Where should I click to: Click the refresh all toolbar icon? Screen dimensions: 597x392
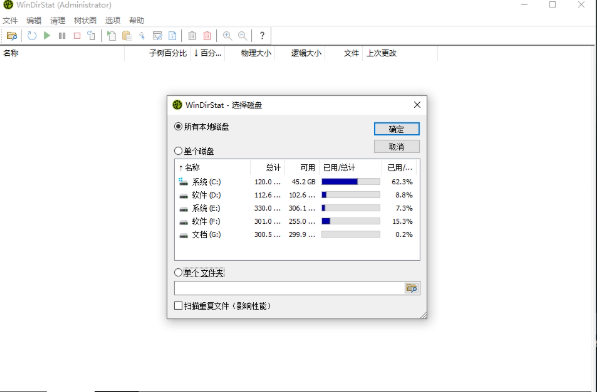click(32, 36)
